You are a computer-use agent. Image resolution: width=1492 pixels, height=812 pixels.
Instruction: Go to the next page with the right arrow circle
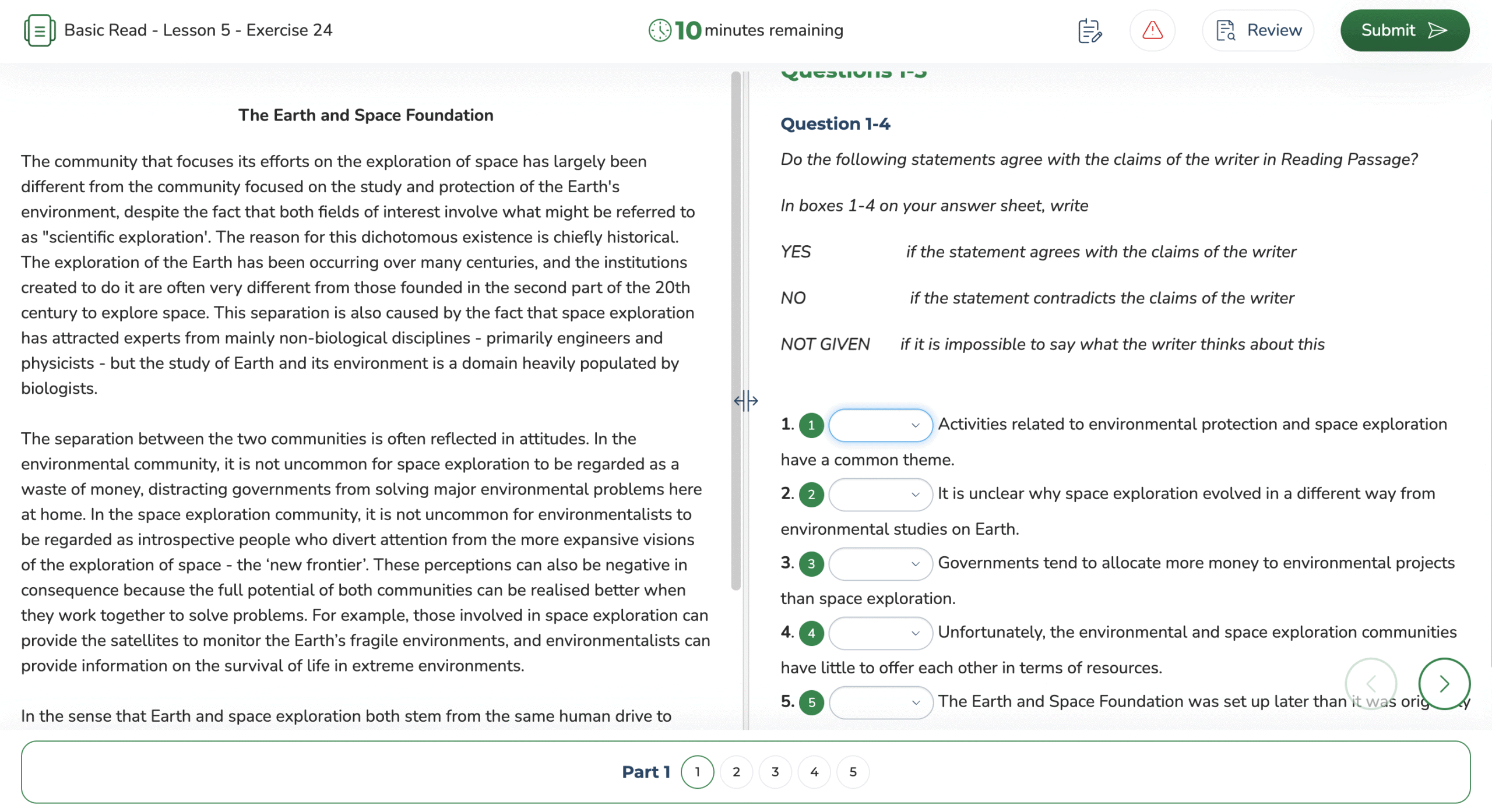1444,683
